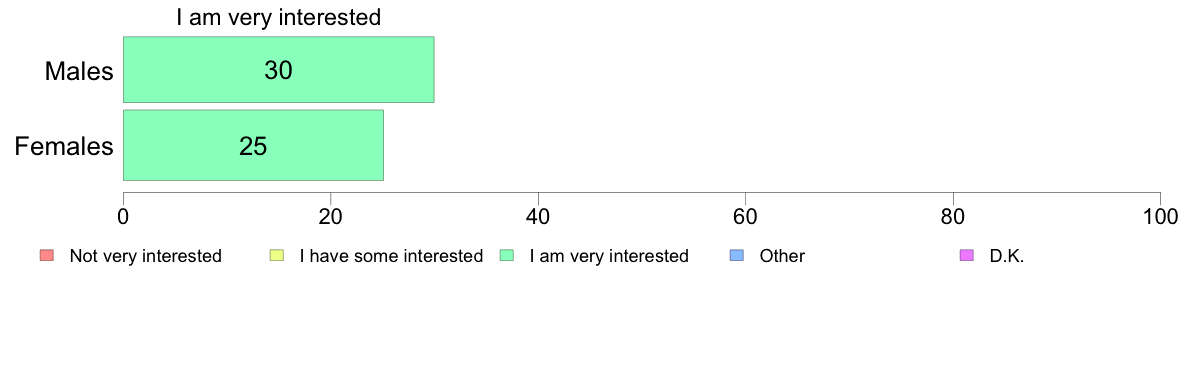Click the blue Other legend swatch
The image size is (1188, 368).
pos(737,256)
